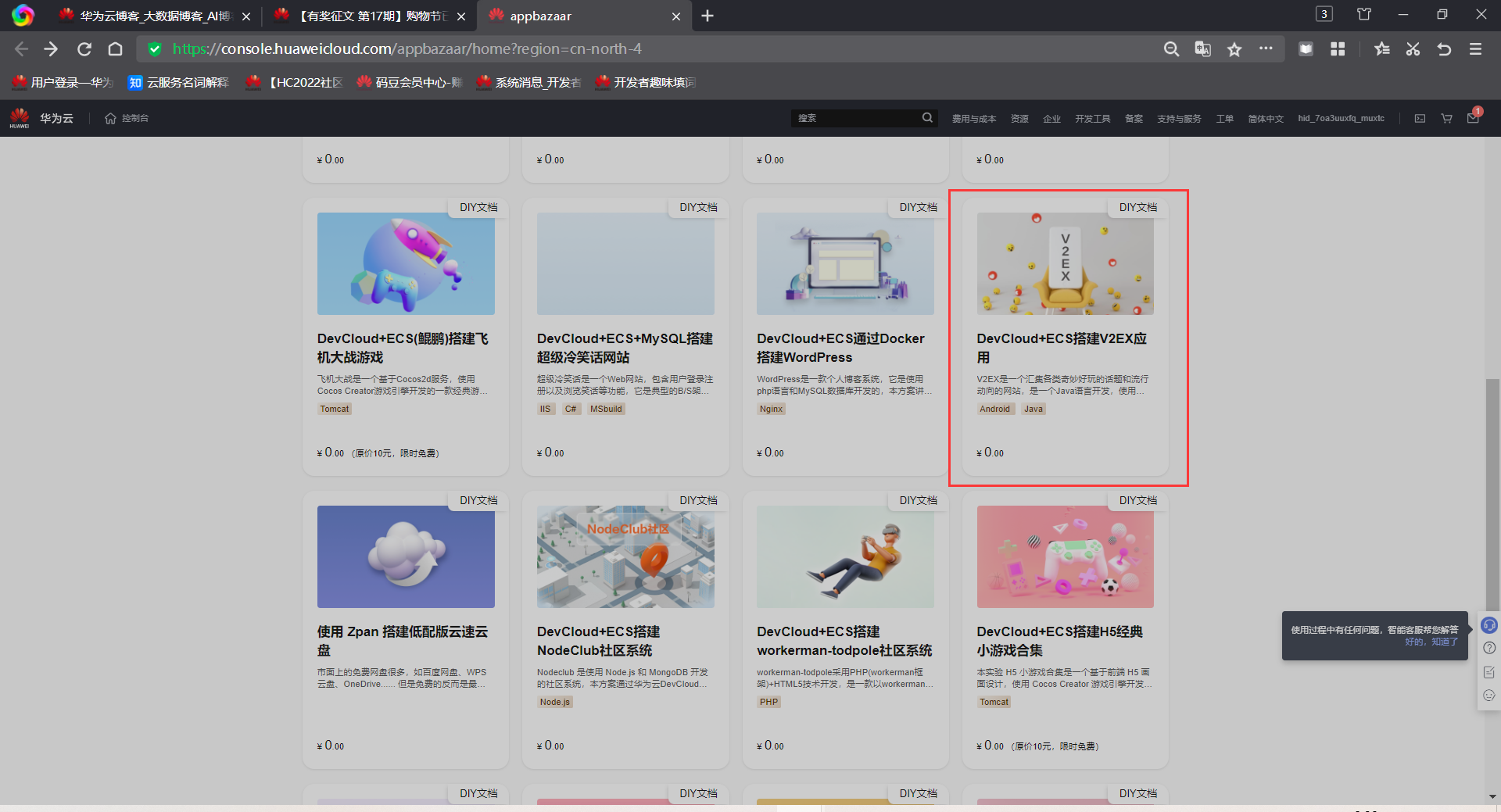Open the address bar more options icon
Viewport: 1501px width, 812px height.
tap(1266, 48)
